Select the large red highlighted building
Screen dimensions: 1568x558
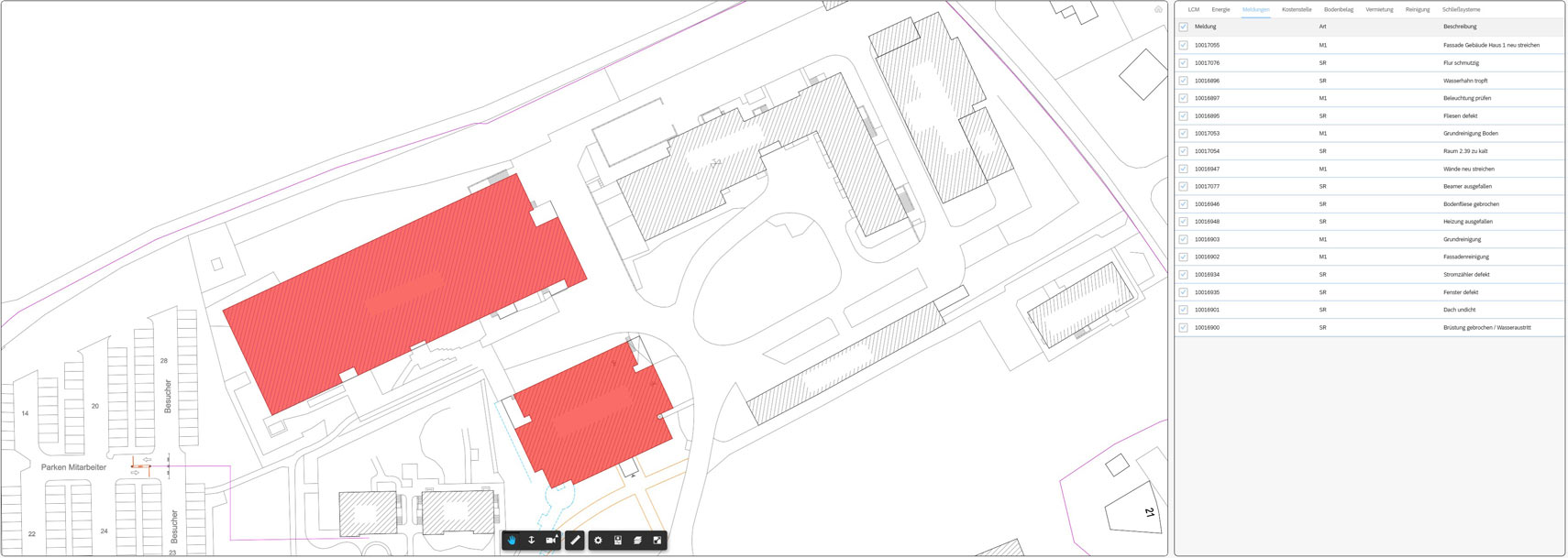tap(403, 293)
